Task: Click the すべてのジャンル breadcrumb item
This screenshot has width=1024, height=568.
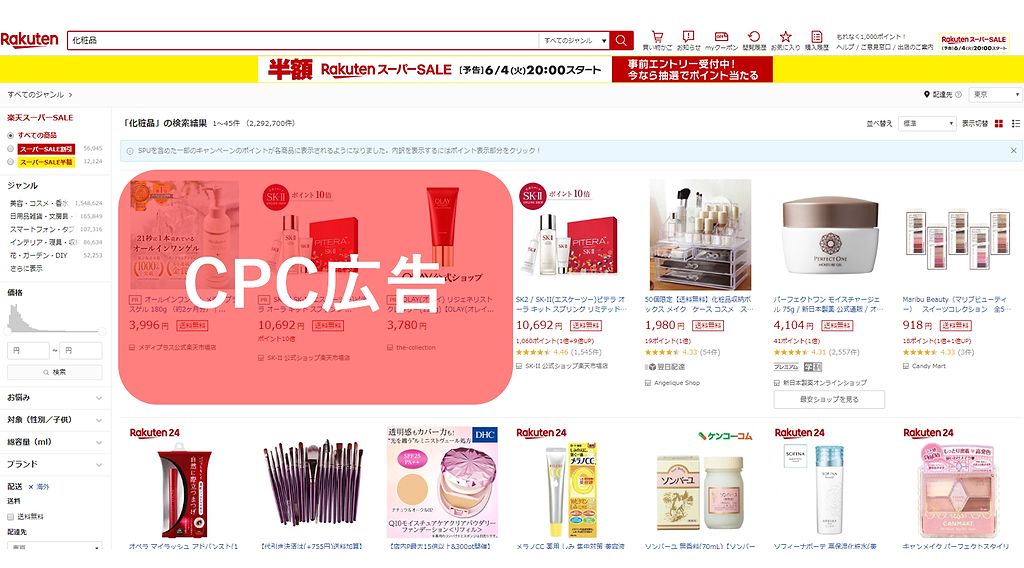Action: tap(36, 95)
